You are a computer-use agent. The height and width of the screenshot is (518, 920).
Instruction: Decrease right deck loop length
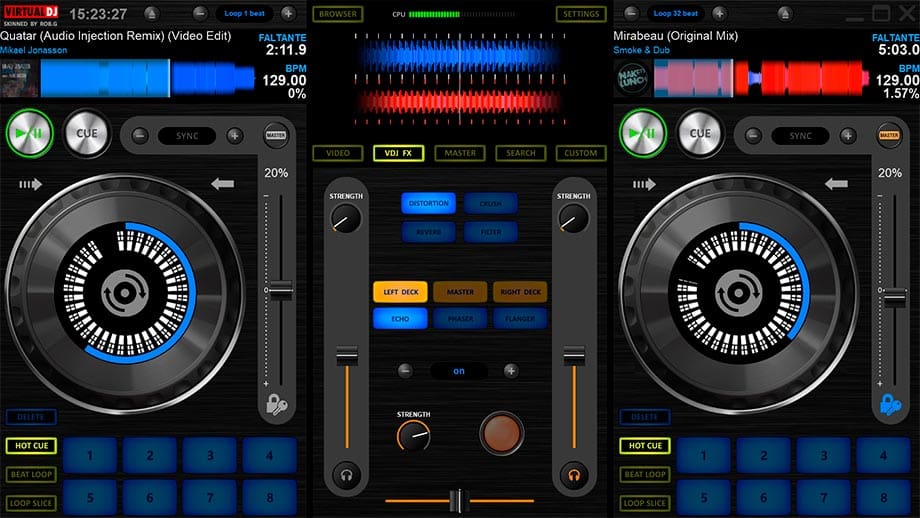coord(631,13)
